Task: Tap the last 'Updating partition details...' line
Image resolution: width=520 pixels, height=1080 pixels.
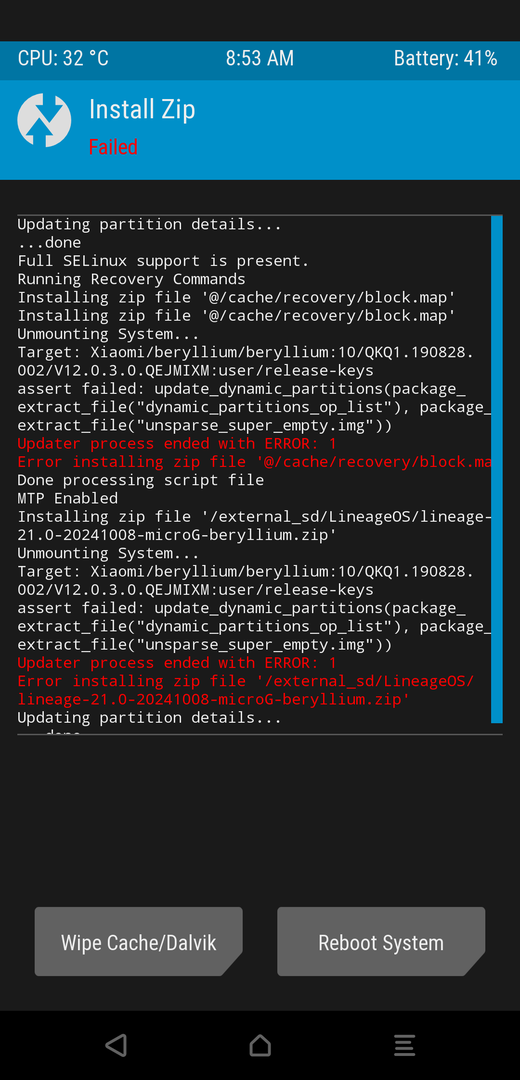Action: point(149,718)
